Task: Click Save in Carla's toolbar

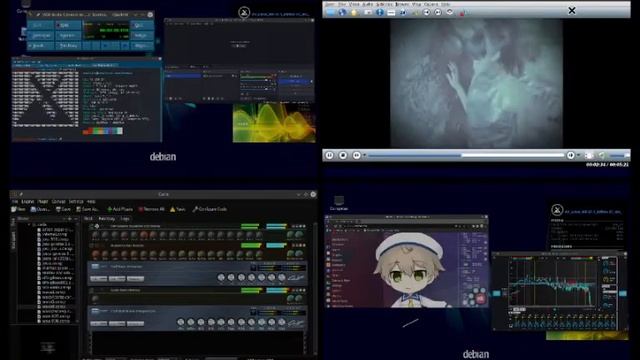Action: tap(63, 209)
